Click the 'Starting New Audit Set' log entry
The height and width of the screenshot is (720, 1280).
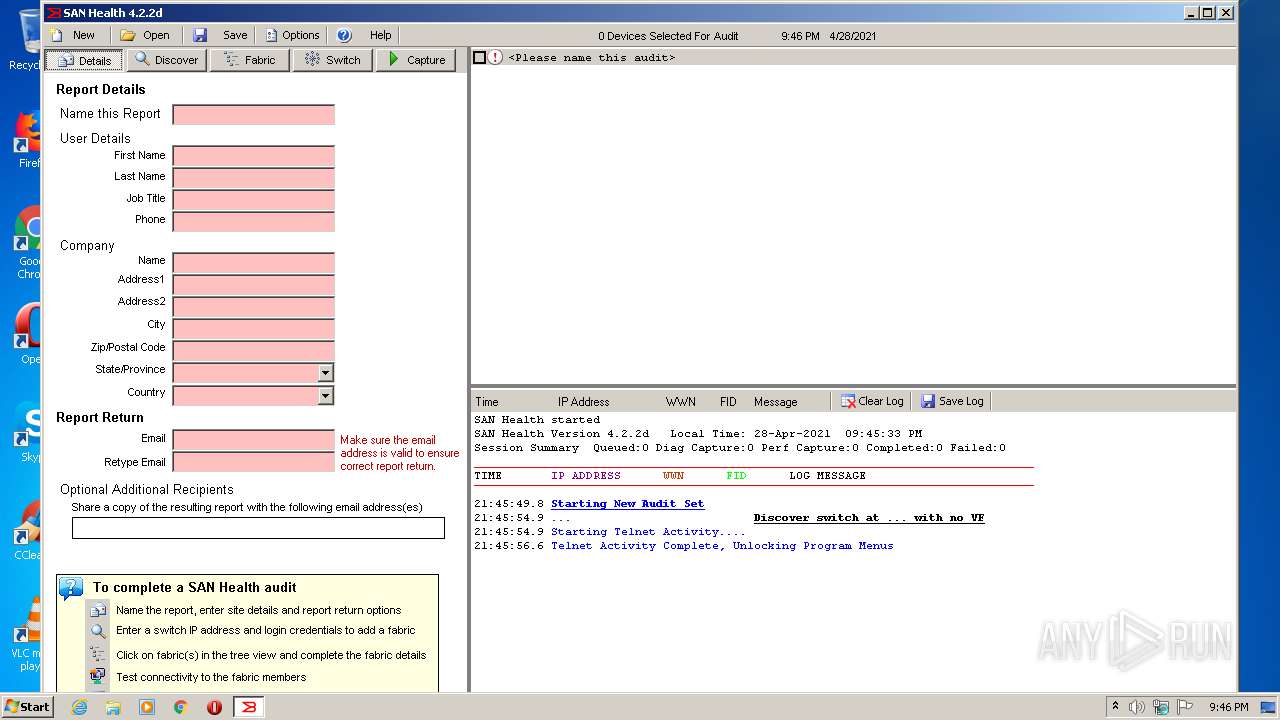coord(628,504)
